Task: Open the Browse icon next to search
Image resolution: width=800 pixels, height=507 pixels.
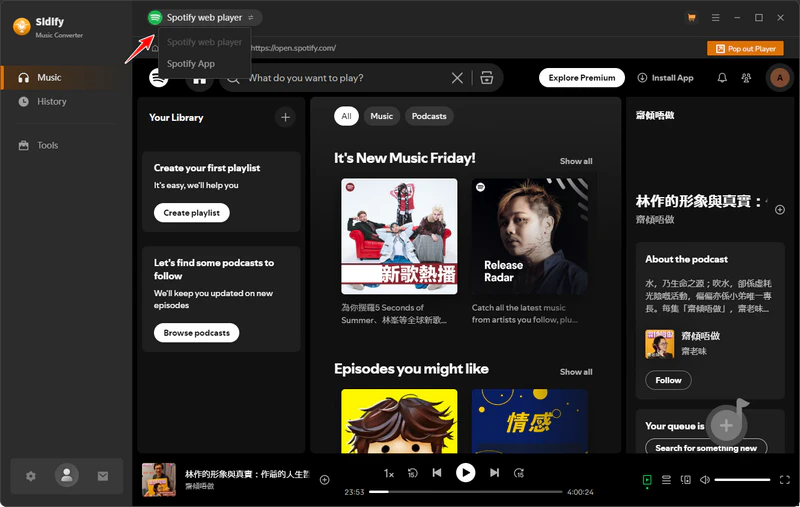Action: point(487,78)
